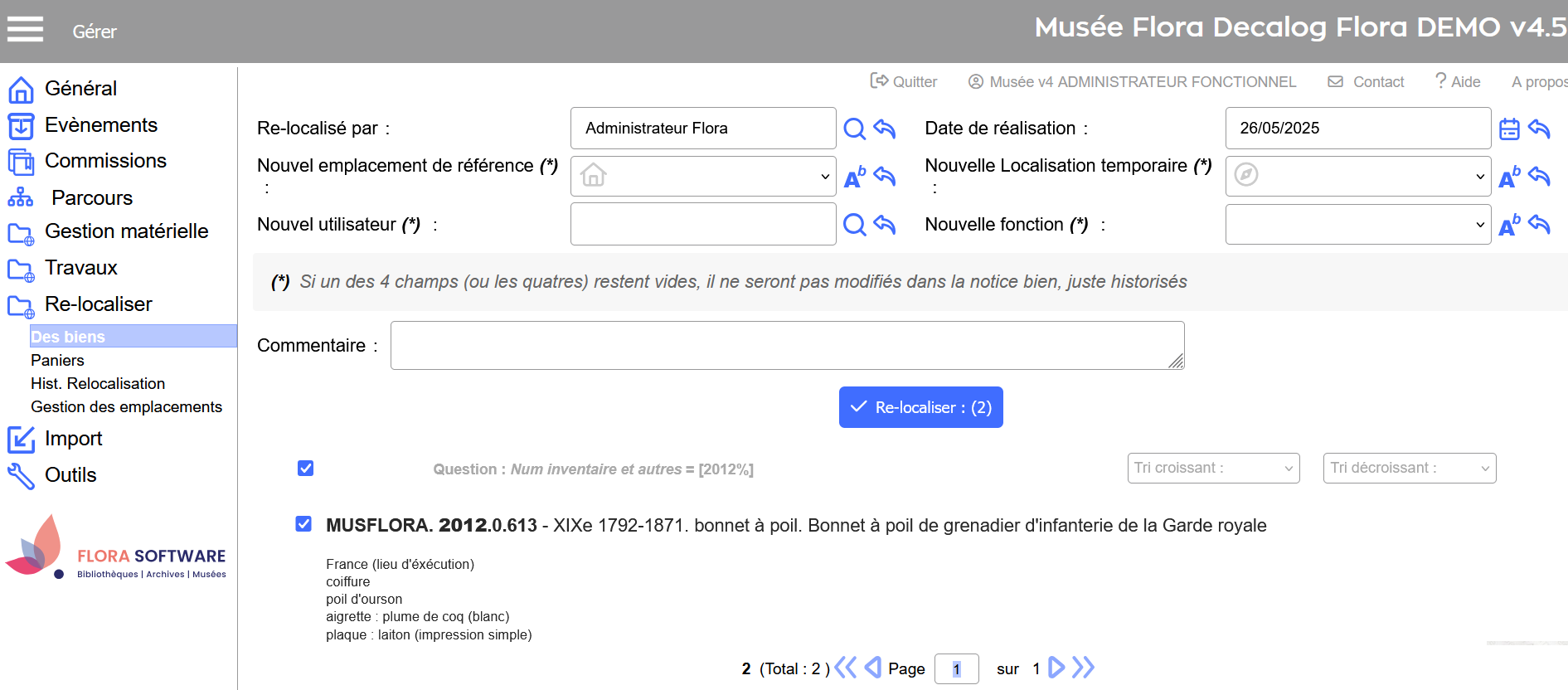1568x690 pixels.
Task: Click search icon next to Re-localisé par
Action: tap(854, 129)
